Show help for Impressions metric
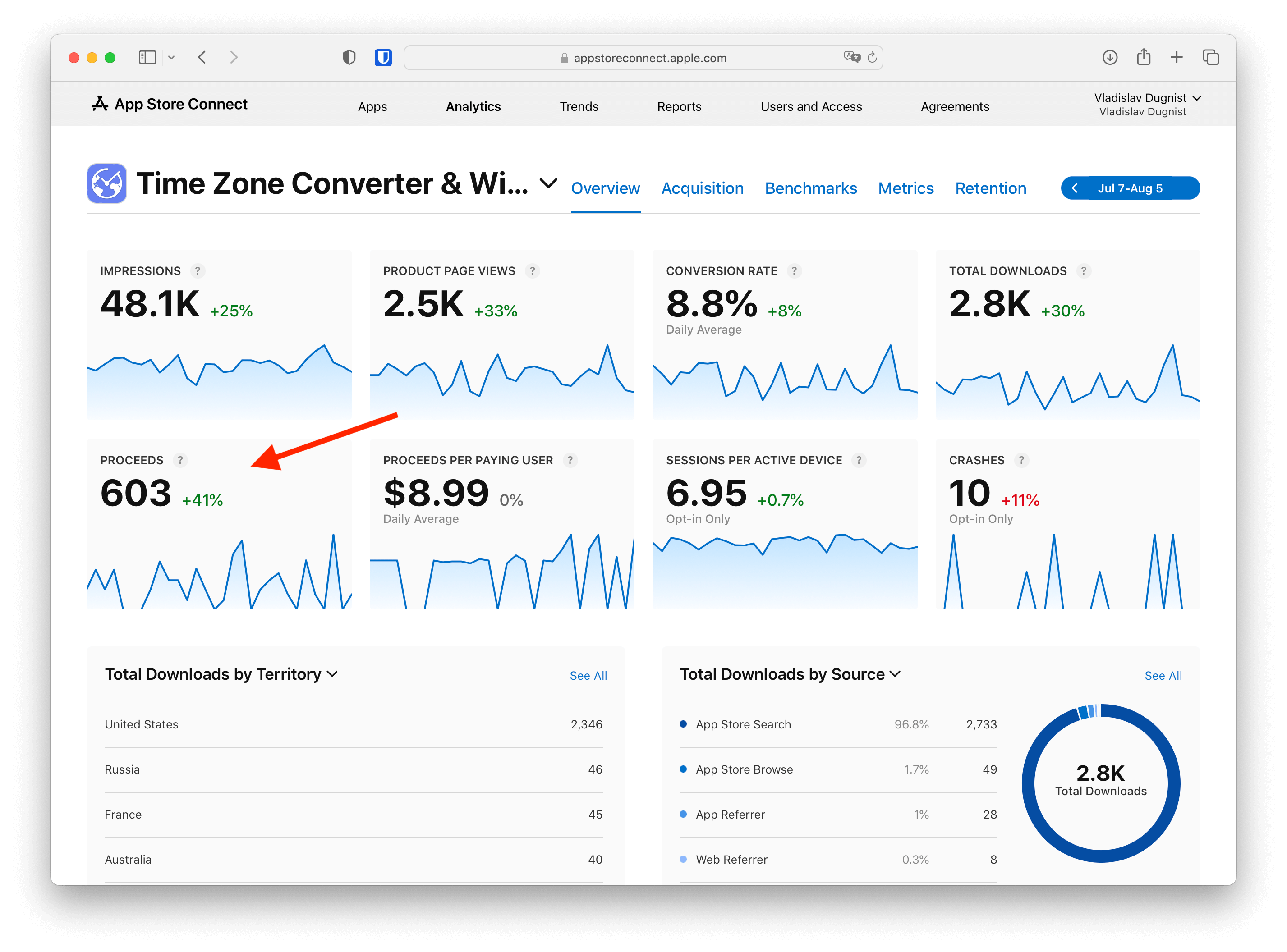 (x=198, y=271)
